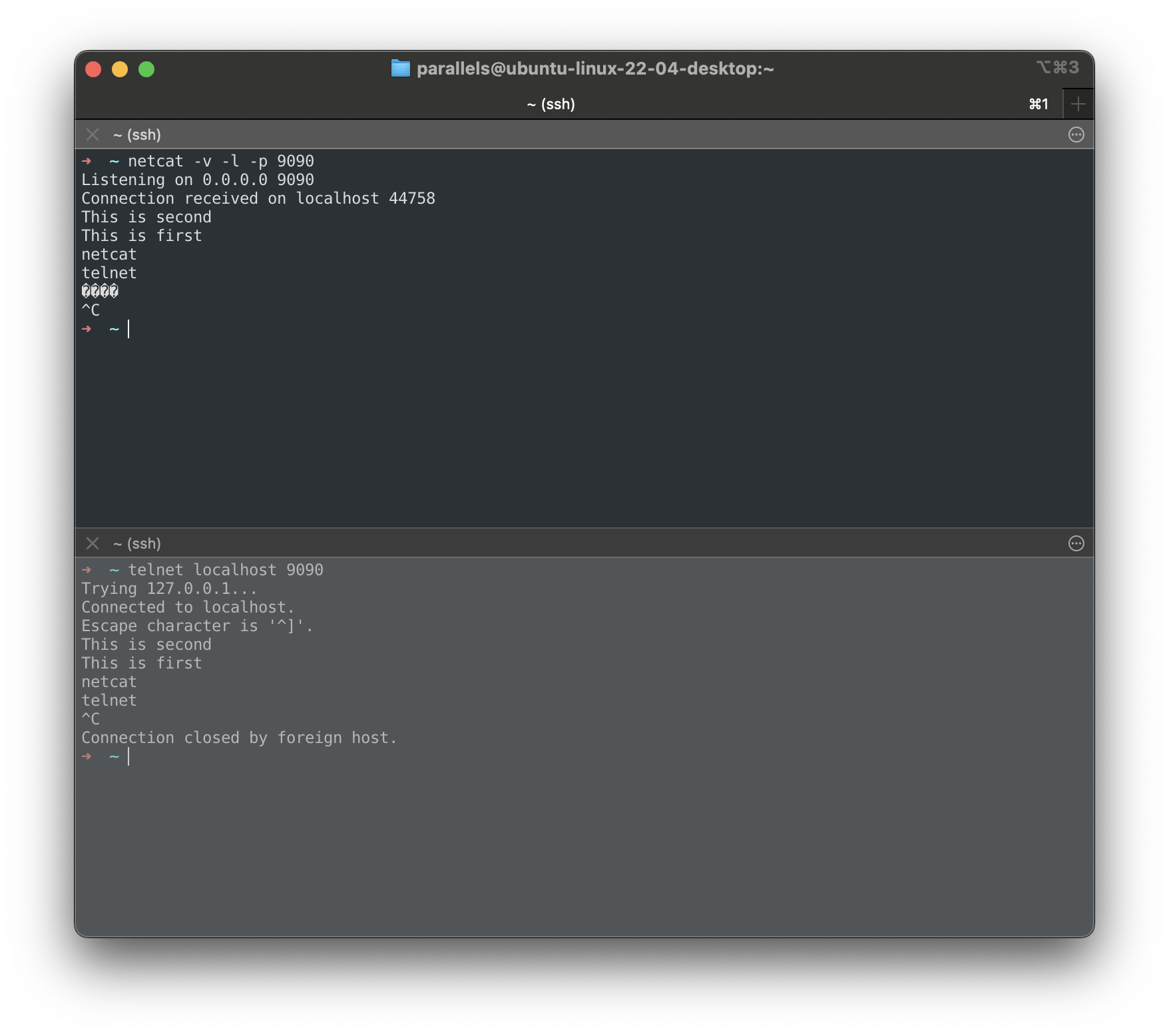Select the ~ (ssh) tab
Screen dimensions: 1169x1036
(x=550, y=104)
